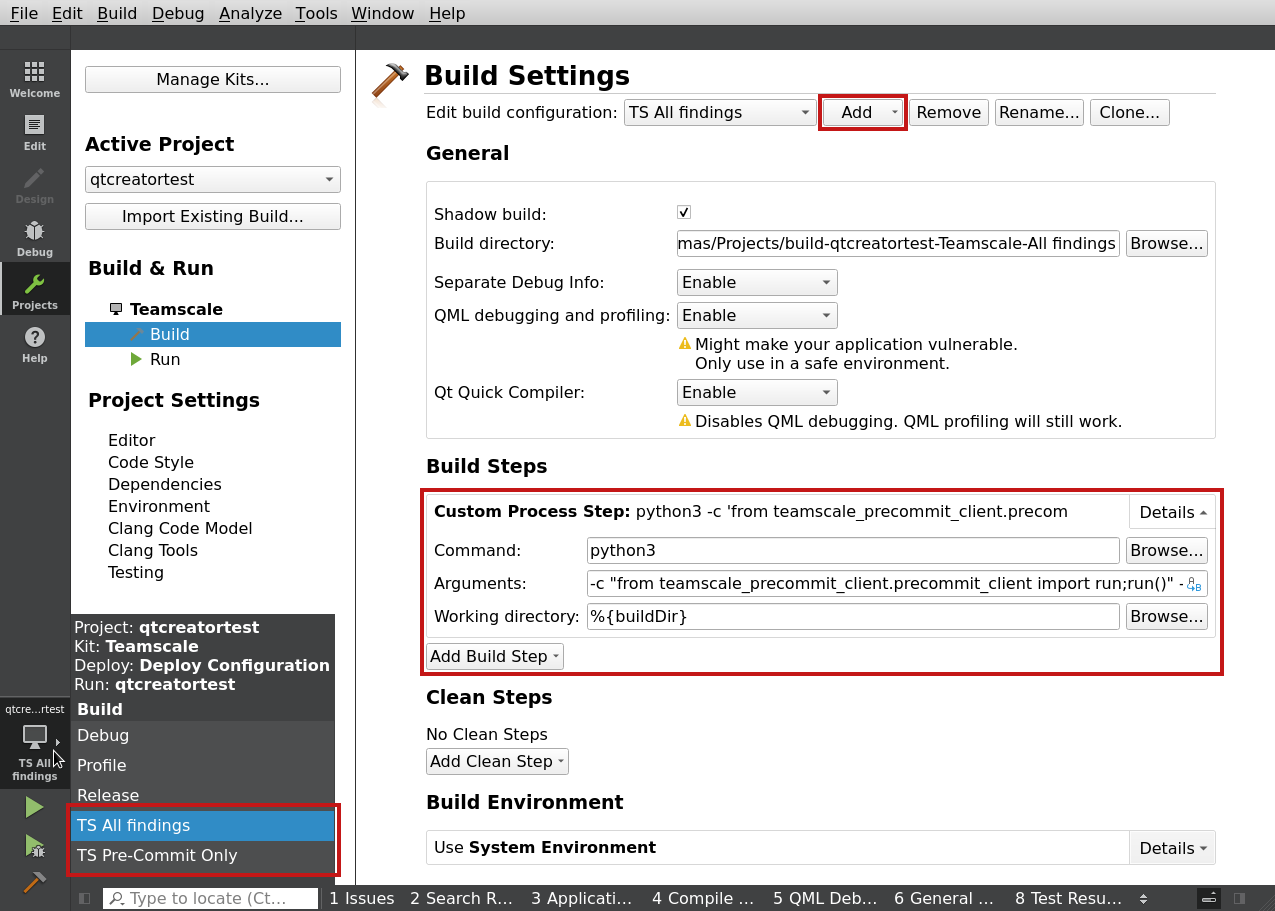1275x911 pixels.
Task: Browse for the Working directory
Action: tap(1167, 616)
